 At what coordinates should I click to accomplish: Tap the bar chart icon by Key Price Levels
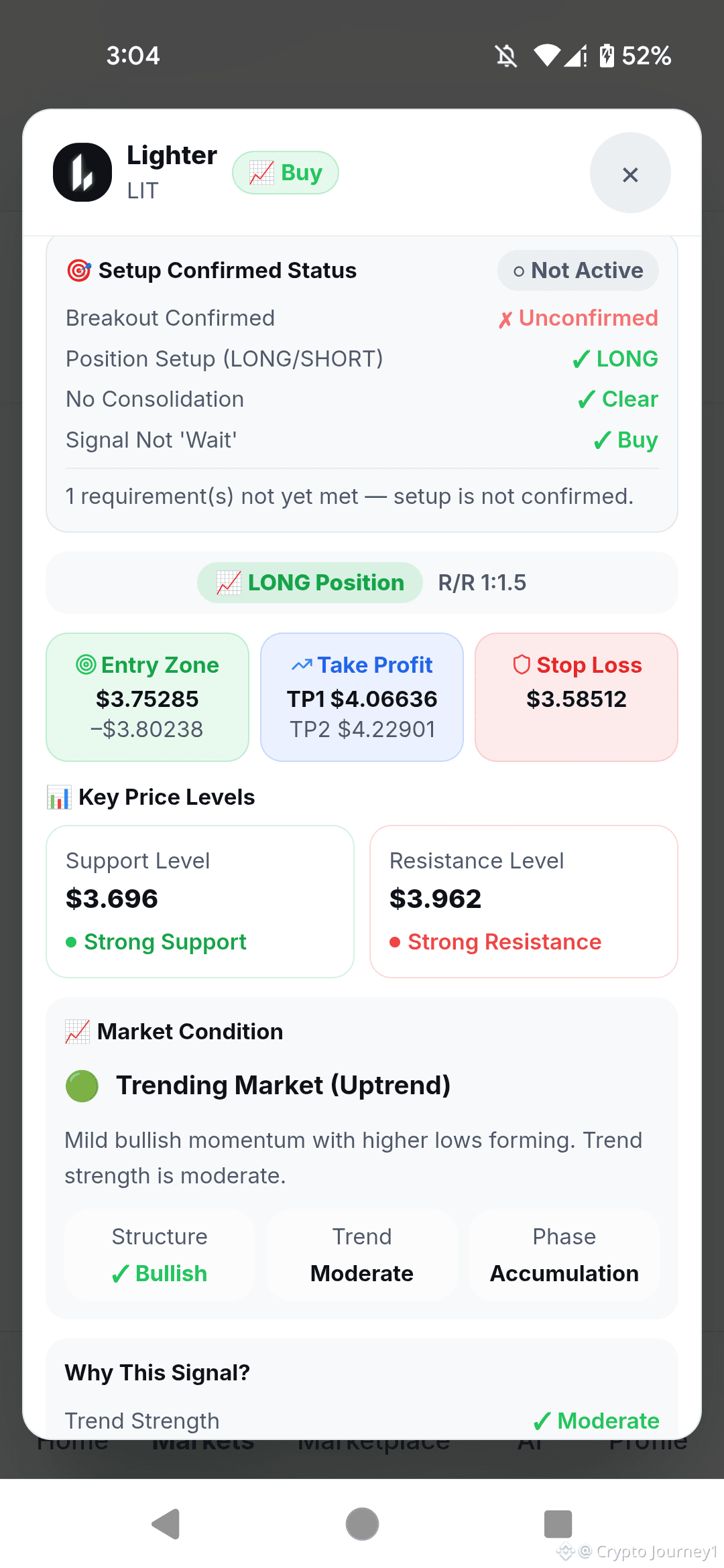coord(59,797)
